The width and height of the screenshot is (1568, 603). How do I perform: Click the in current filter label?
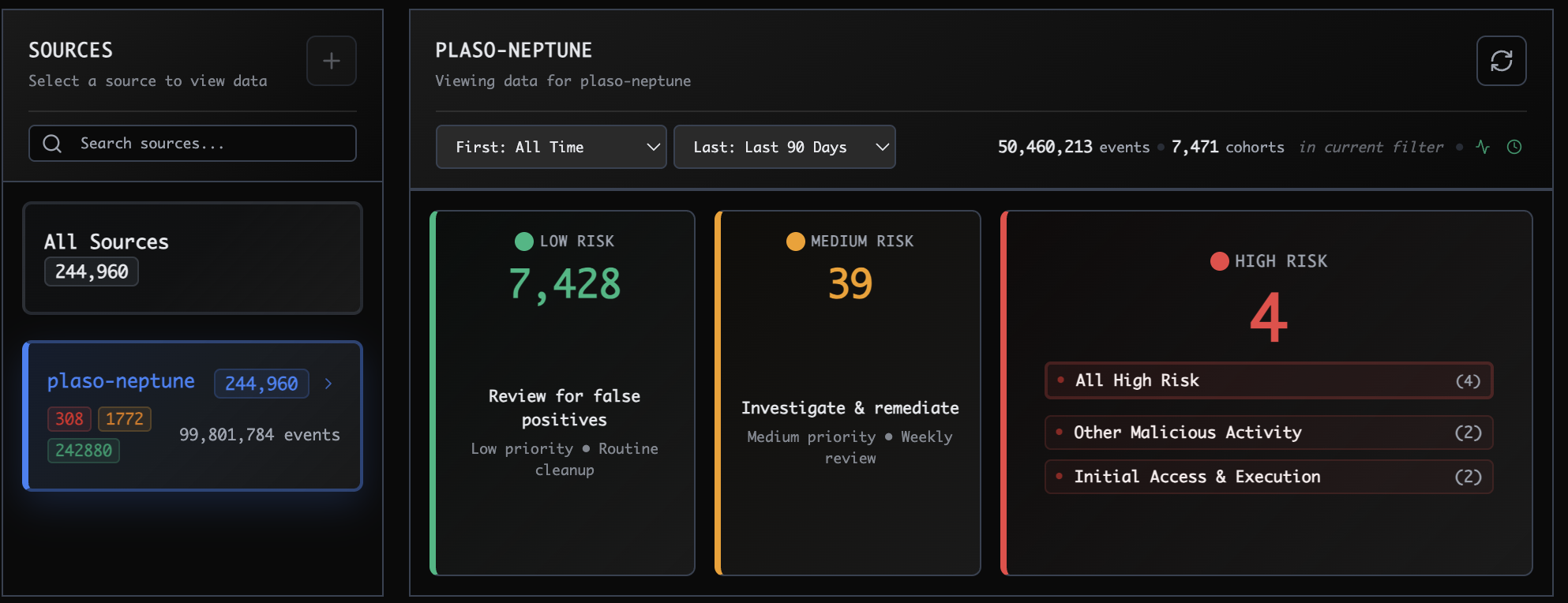[x=1371, y=147]
